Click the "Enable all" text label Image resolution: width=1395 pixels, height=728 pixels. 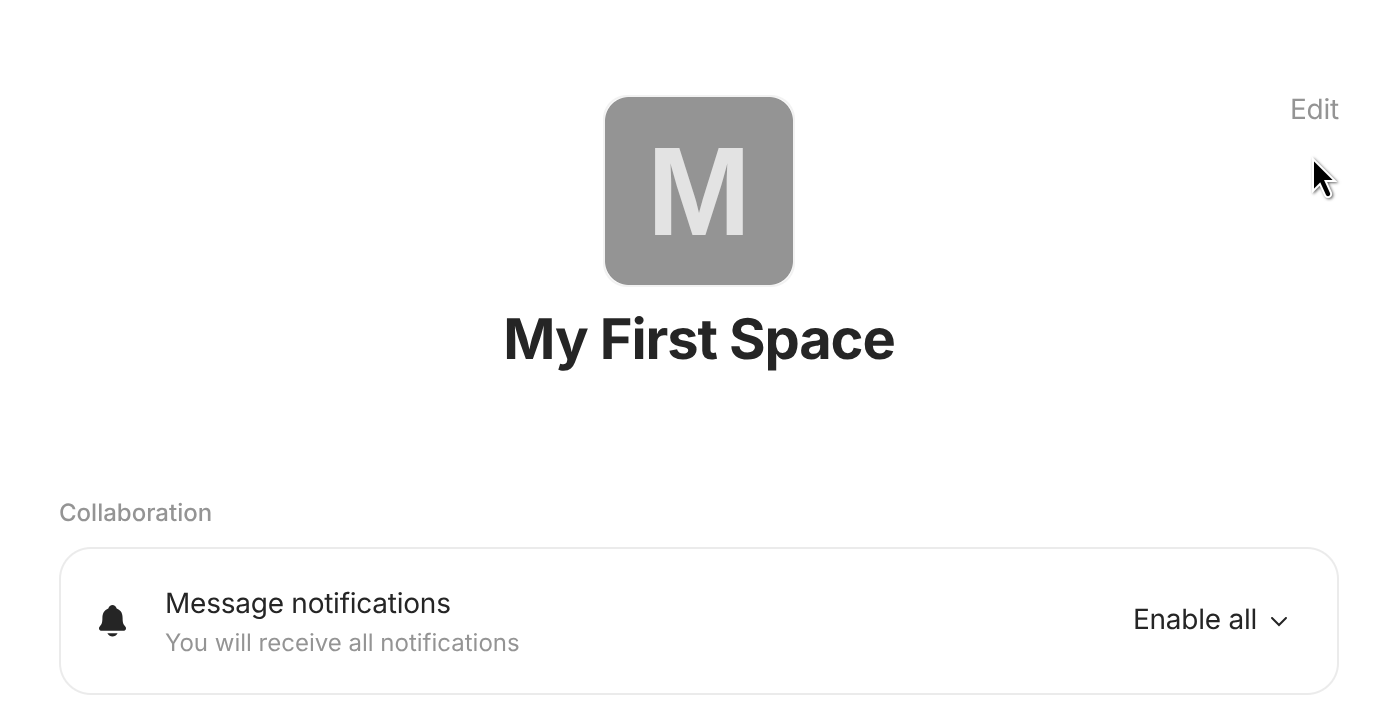(x=1194, y=620)
